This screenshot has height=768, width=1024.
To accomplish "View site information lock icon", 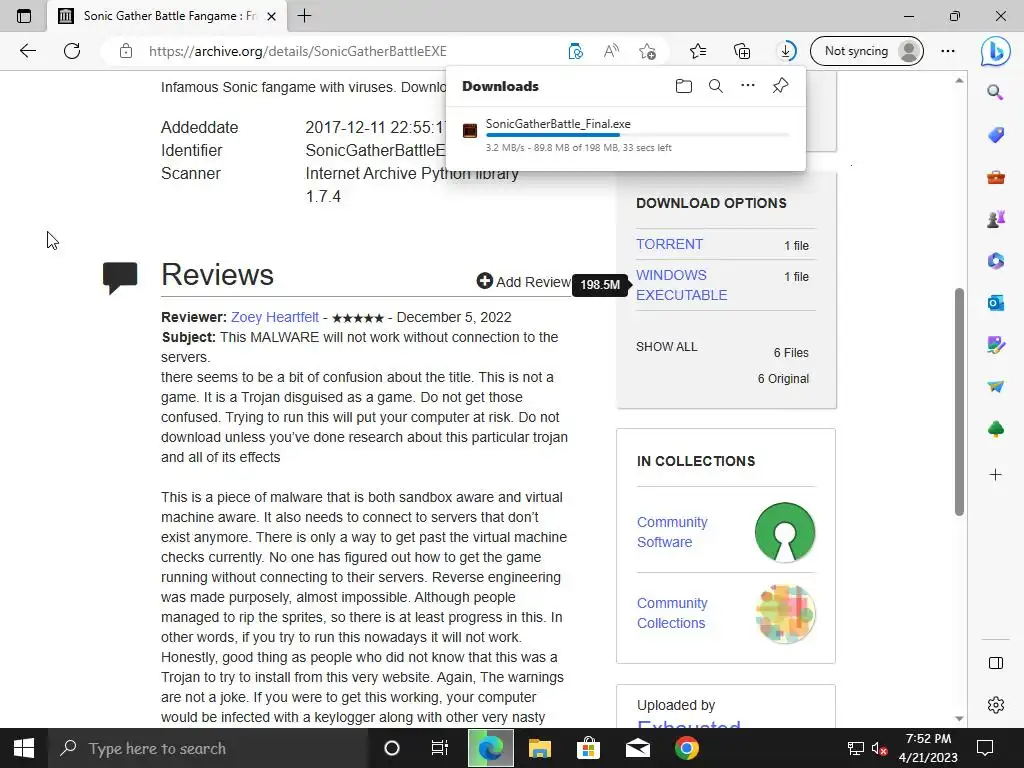I will click(x=126, y=51).
